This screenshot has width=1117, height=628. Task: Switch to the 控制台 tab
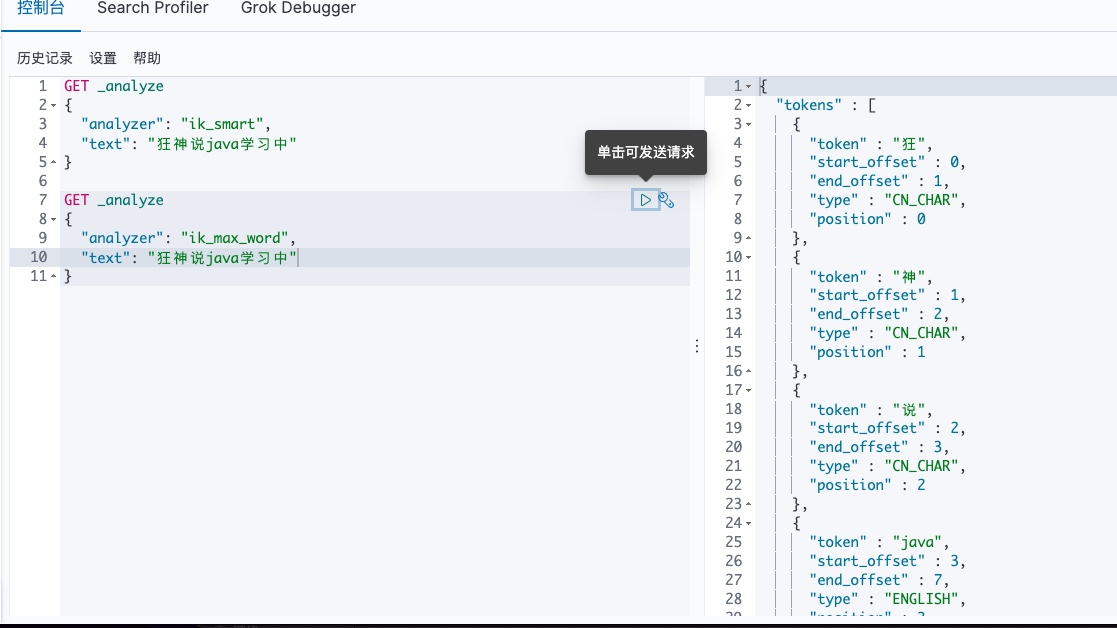pyautogui.click(x=41, y=8)
